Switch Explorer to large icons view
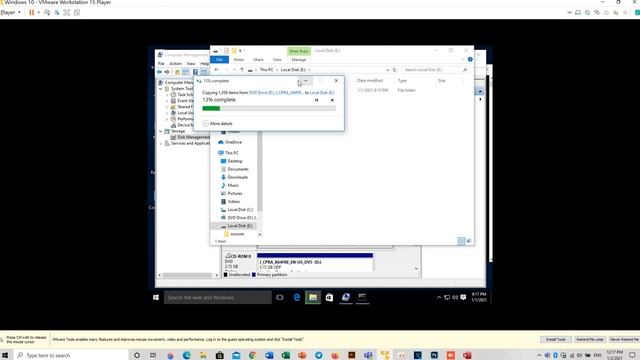Image resolution: width=640 pixels, height=360 pixels. (x=469, y=241)
